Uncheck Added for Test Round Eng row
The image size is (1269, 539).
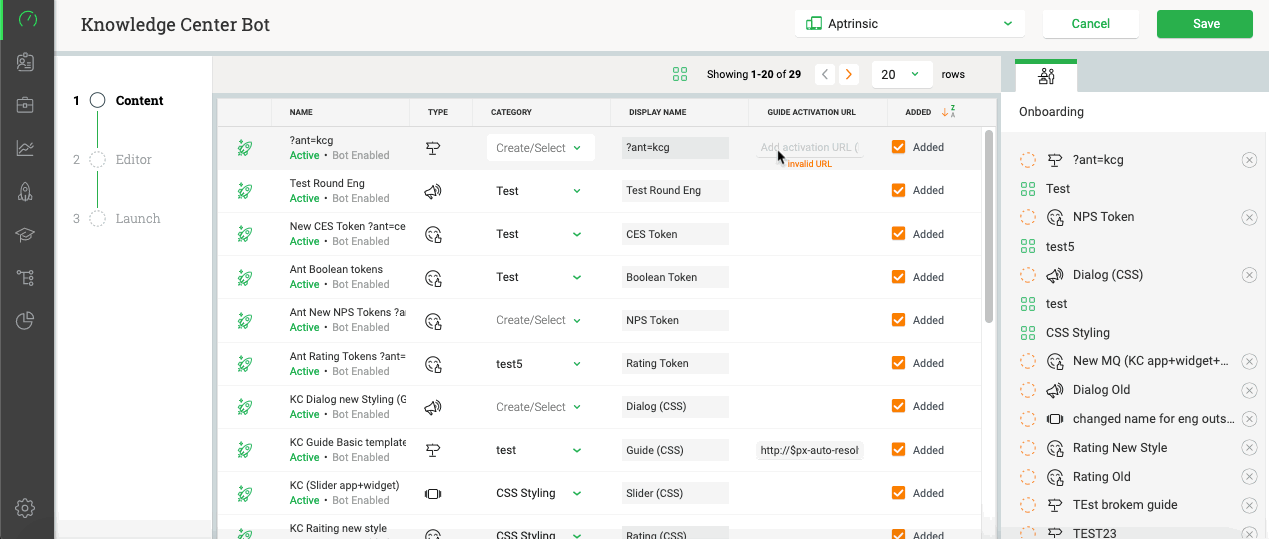pyautogui.click(x=898, y=190)
